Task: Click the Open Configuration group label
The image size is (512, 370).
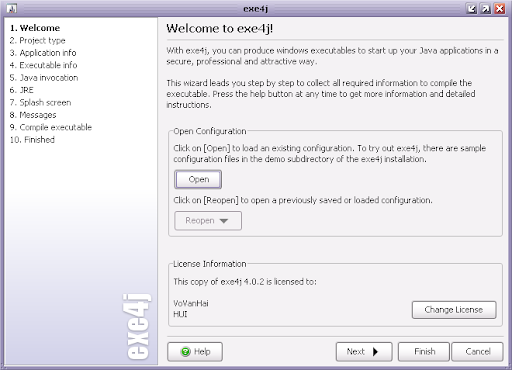Action: [x=210, y=131]
